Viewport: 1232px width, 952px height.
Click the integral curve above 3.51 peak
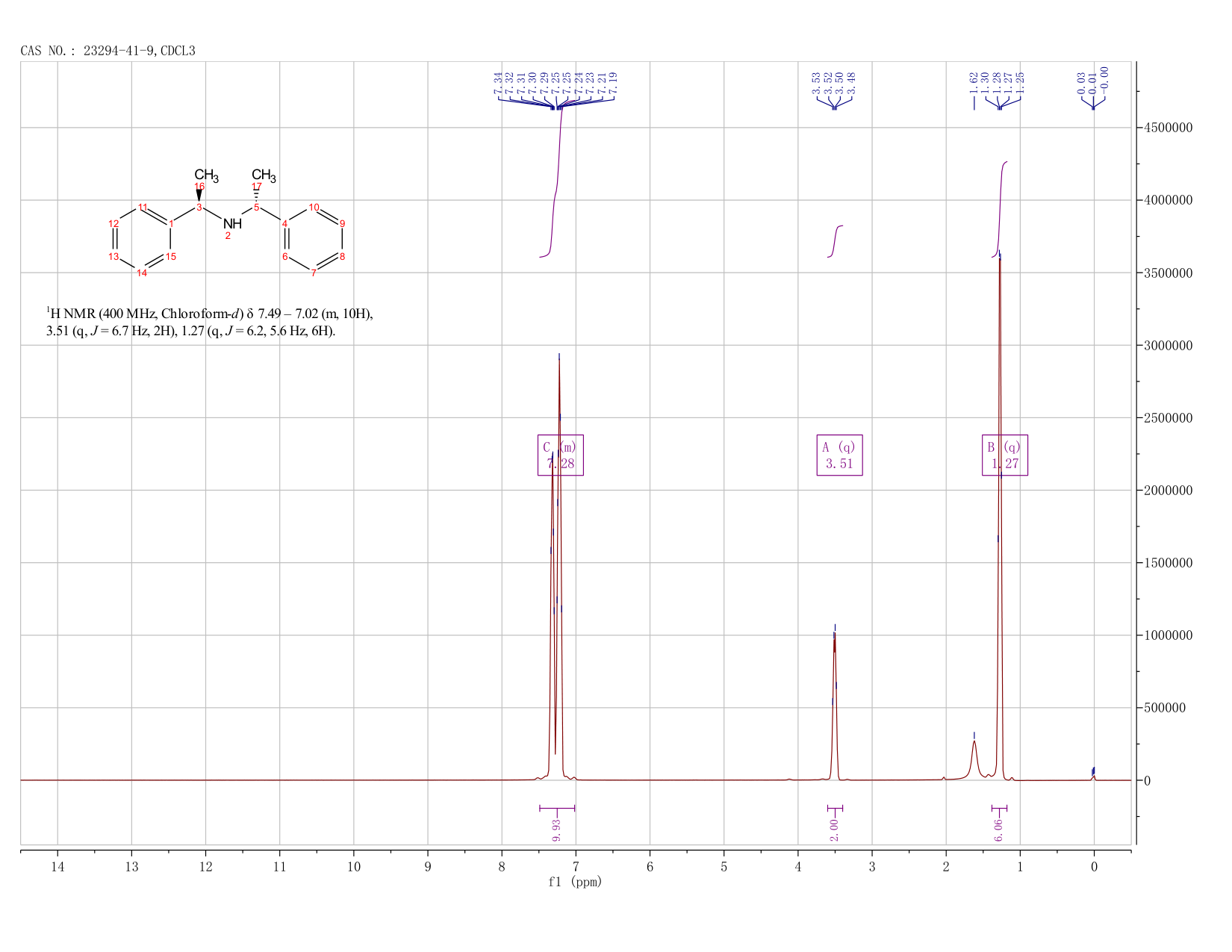[836, 240]
